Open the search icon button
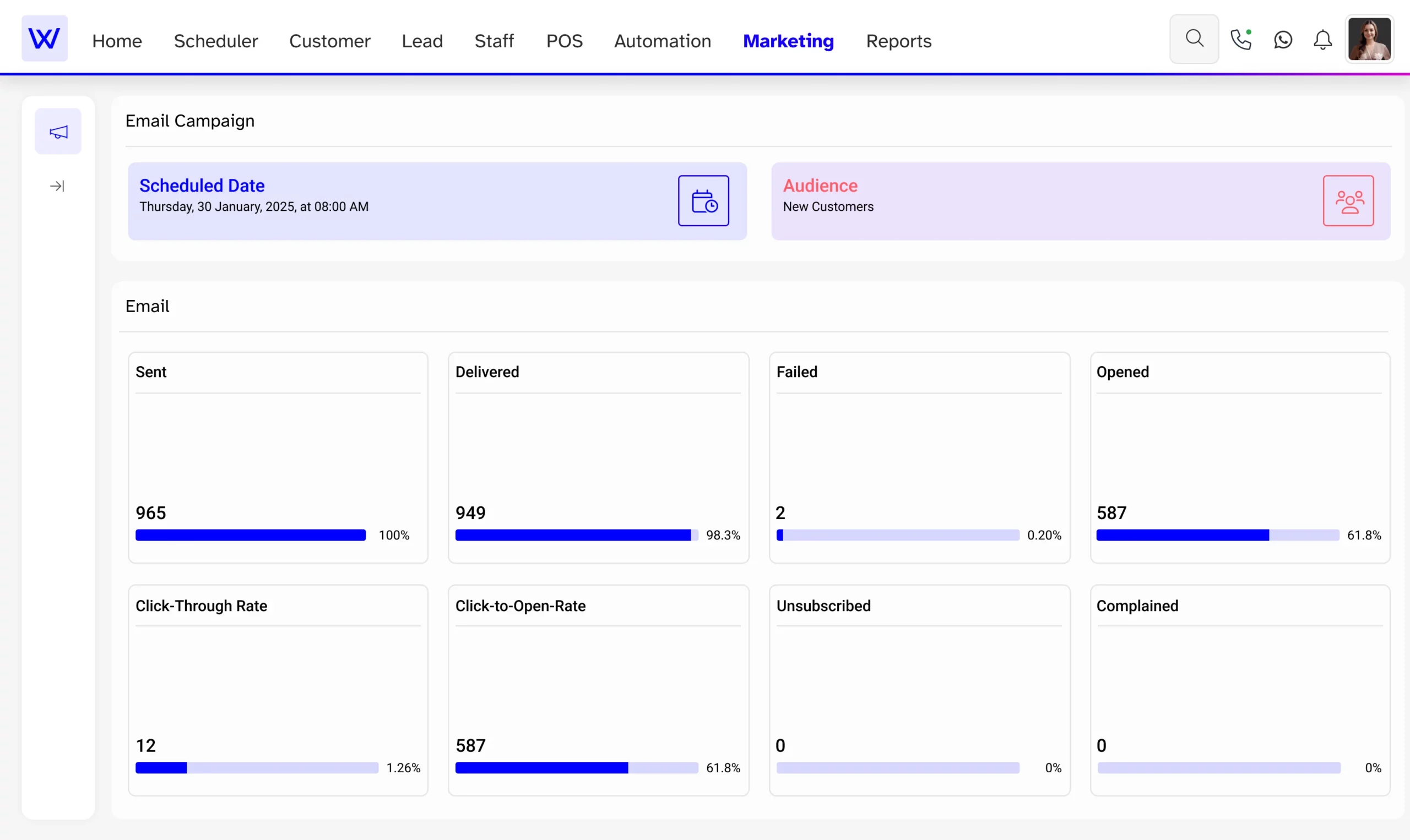The height and width of the screenshot is (840, 1410). [x=1194, y=39]
